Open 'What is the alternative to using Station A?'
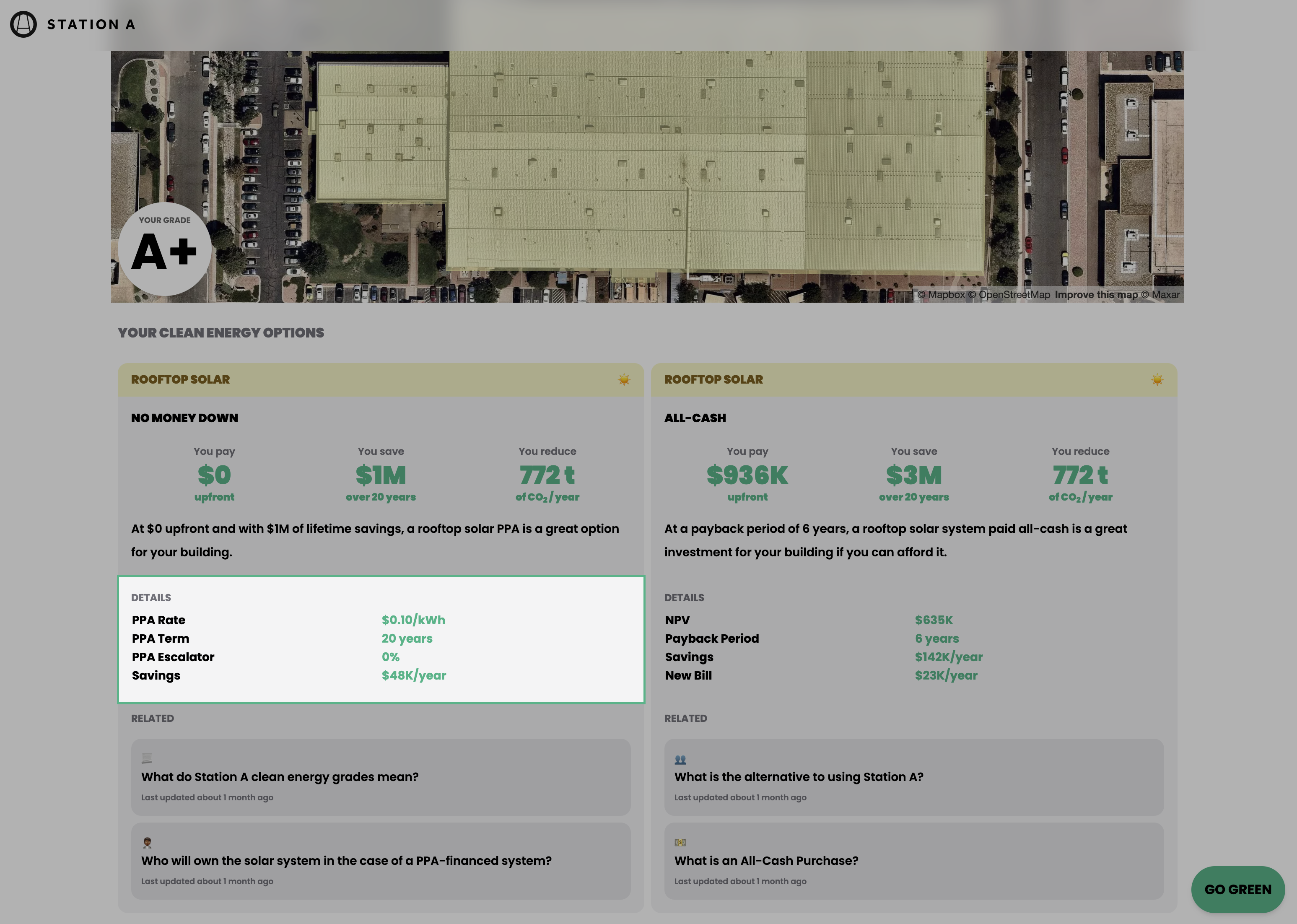Screen dimensions: 1297x924 click(x=798, y=776)
